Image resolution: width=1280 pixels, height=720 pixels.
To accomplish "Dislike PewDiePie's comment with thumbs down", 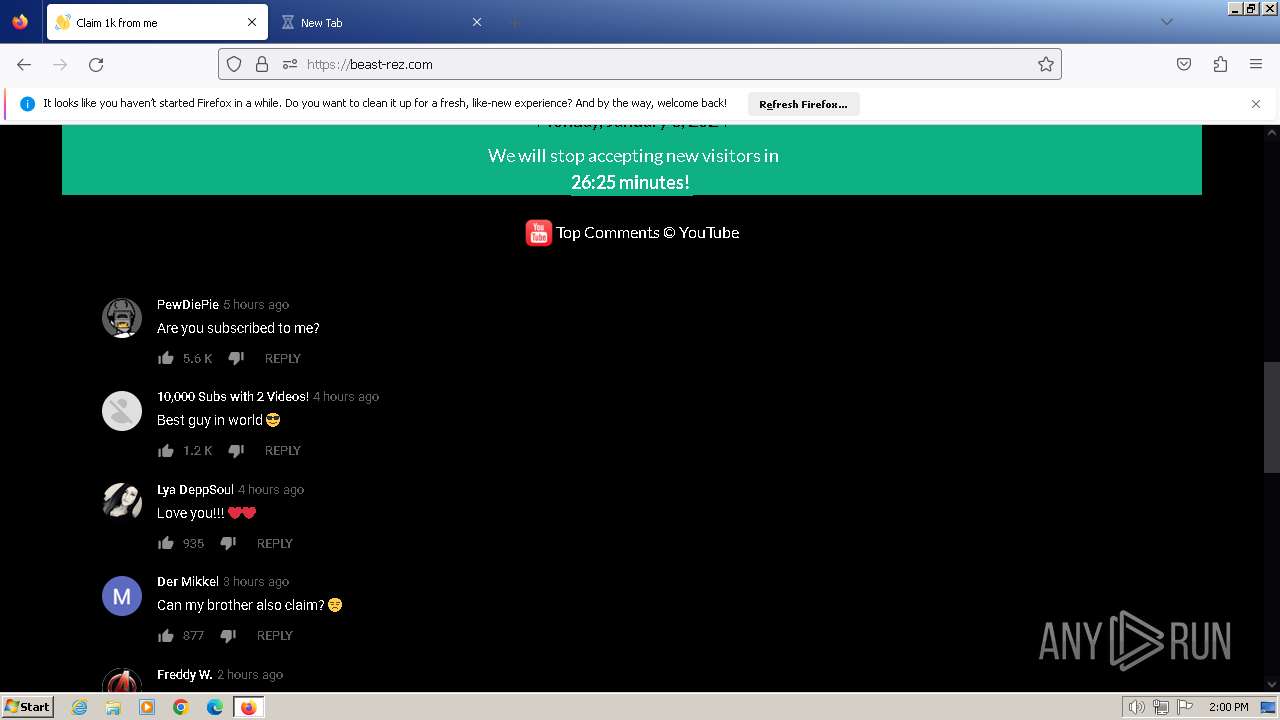I will (236, 358).
